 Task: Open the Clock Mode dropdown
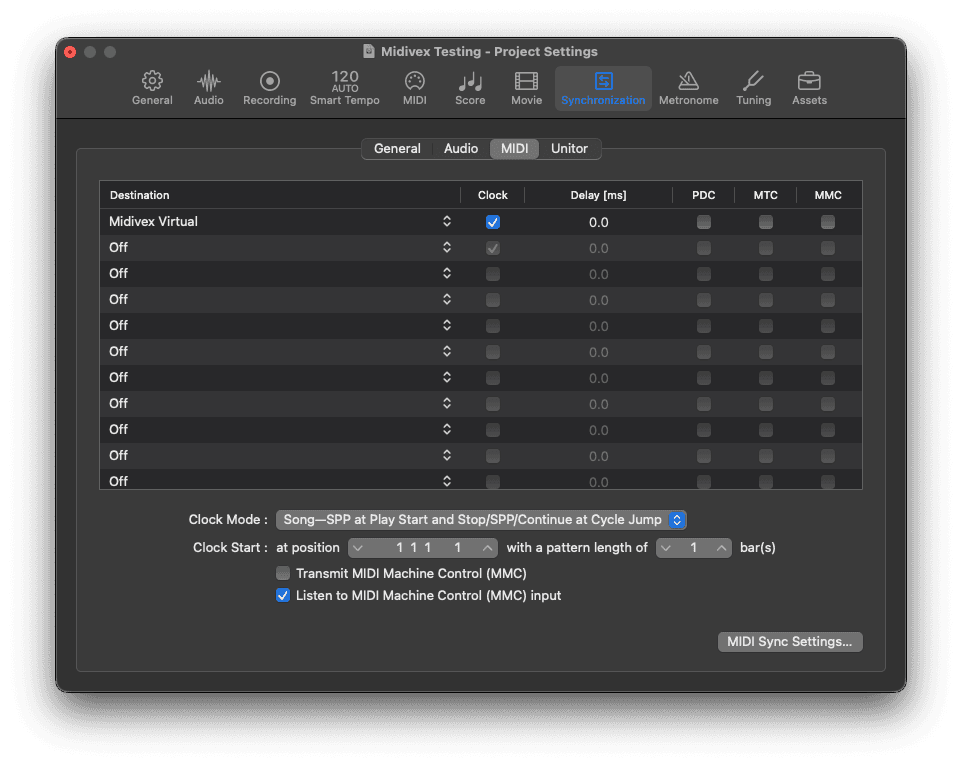tap(481, 519)
